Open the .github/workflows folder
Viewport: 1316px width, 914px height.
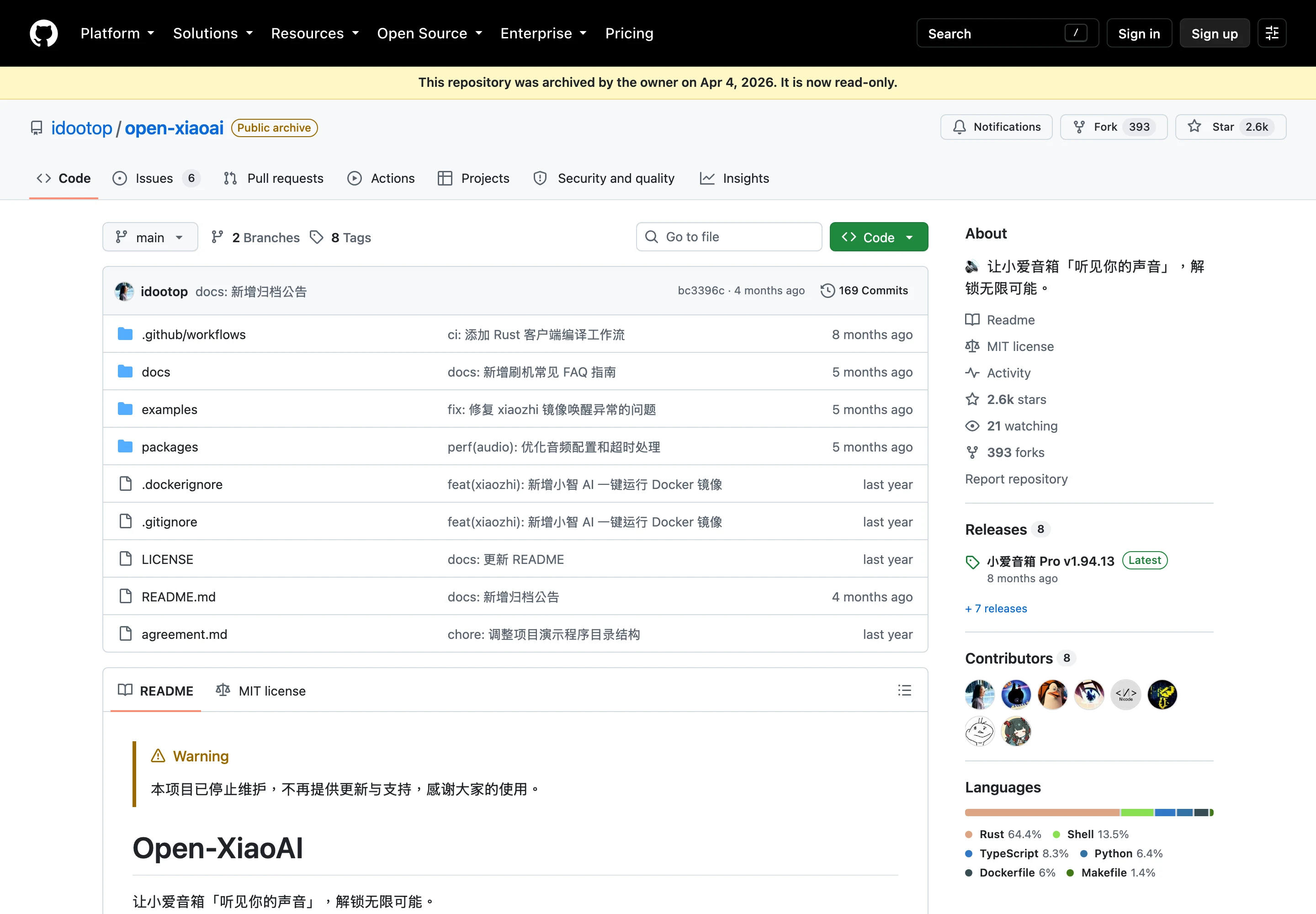[x=194, y=335]
